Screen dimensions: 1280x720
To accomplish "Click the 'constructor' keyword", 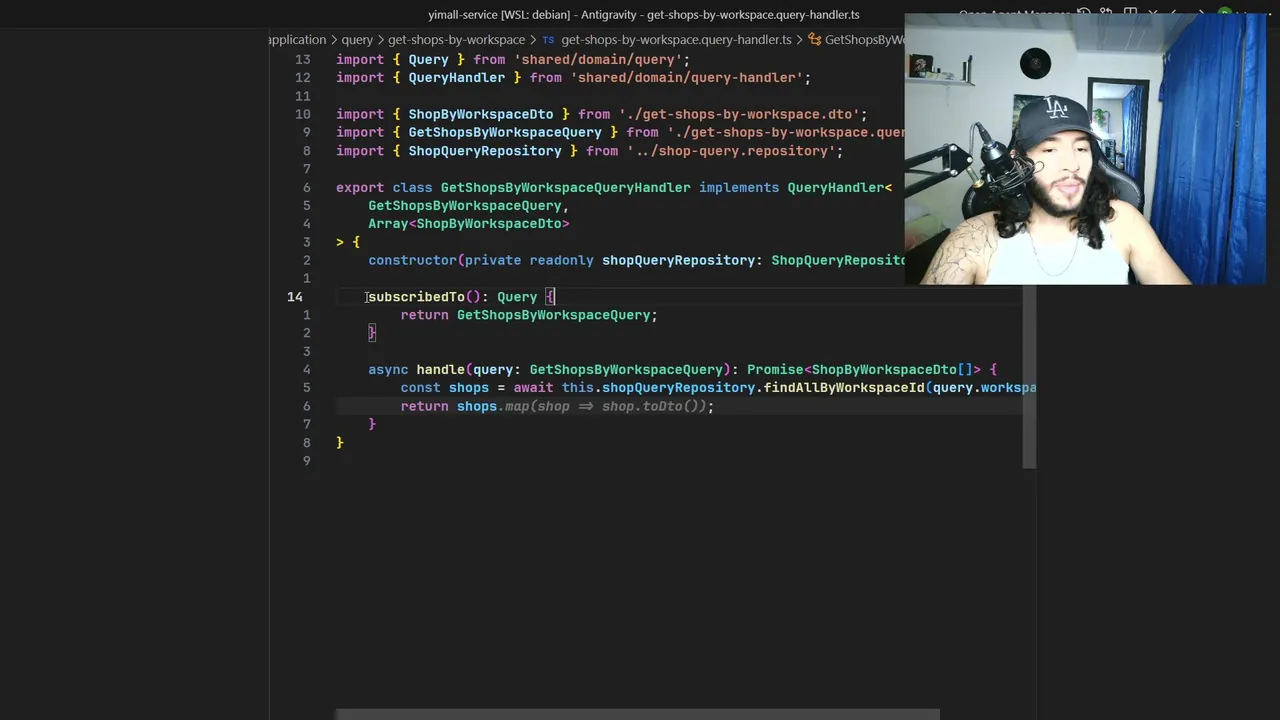I will (x=412, y=261).
